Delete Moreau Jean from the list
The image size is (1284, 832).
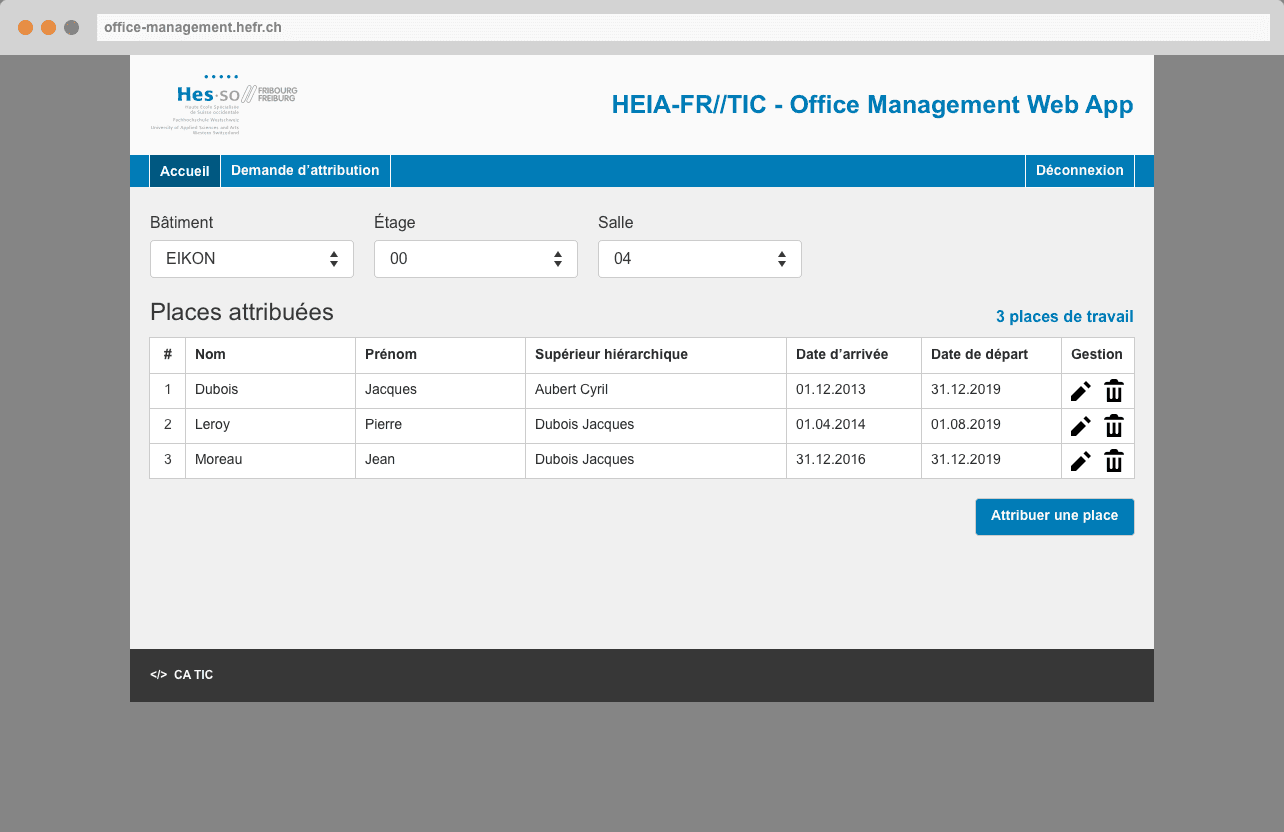[1114, 460]
